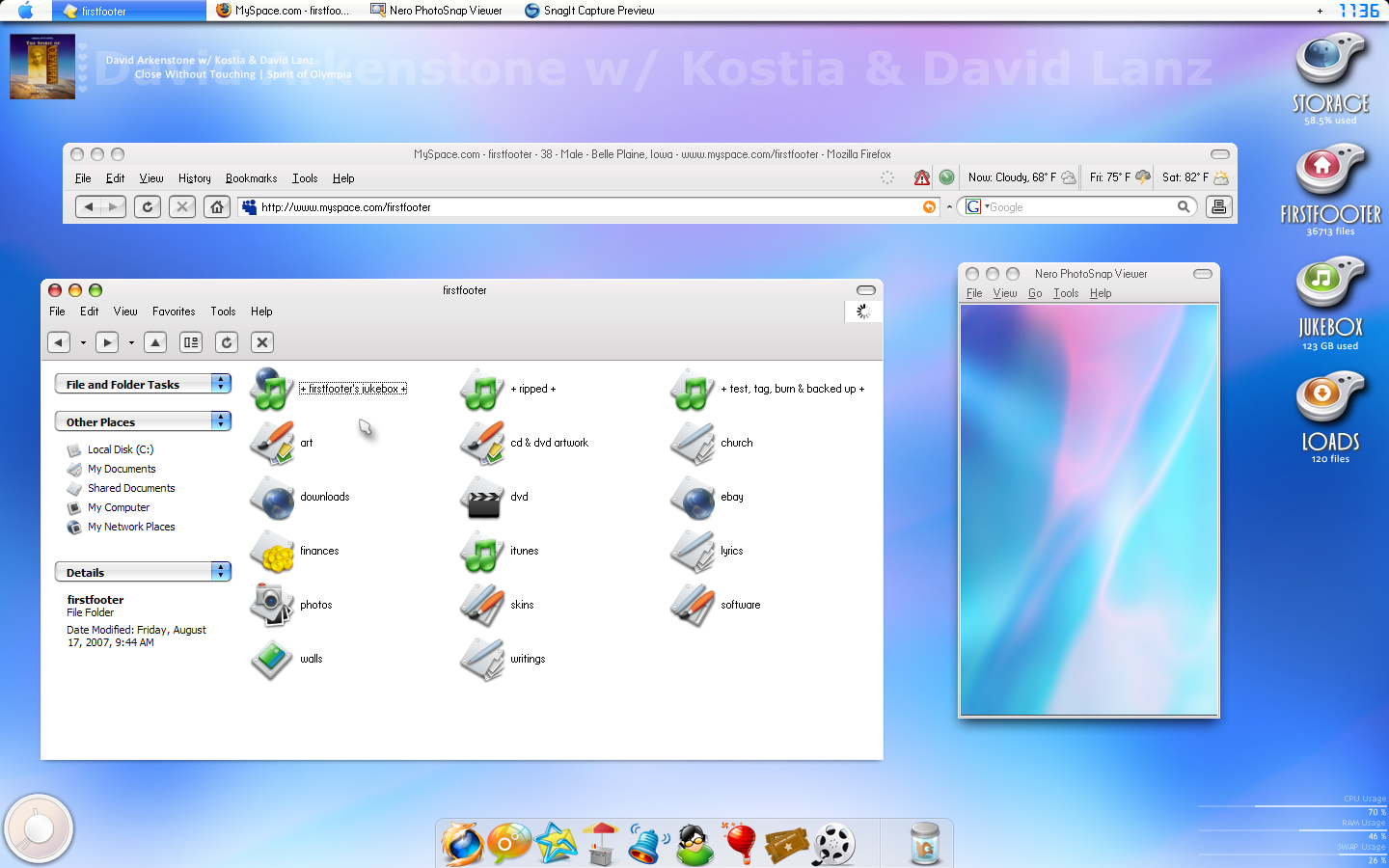1389x868 pixels.
Task: Click the Firefox home button
Action: coord(217,207)
